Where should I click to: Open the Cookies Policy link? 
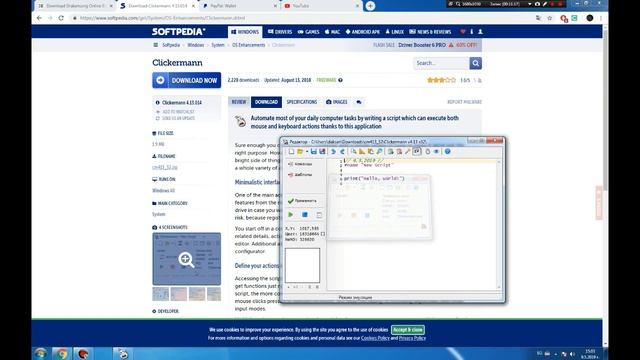[375, 338]
